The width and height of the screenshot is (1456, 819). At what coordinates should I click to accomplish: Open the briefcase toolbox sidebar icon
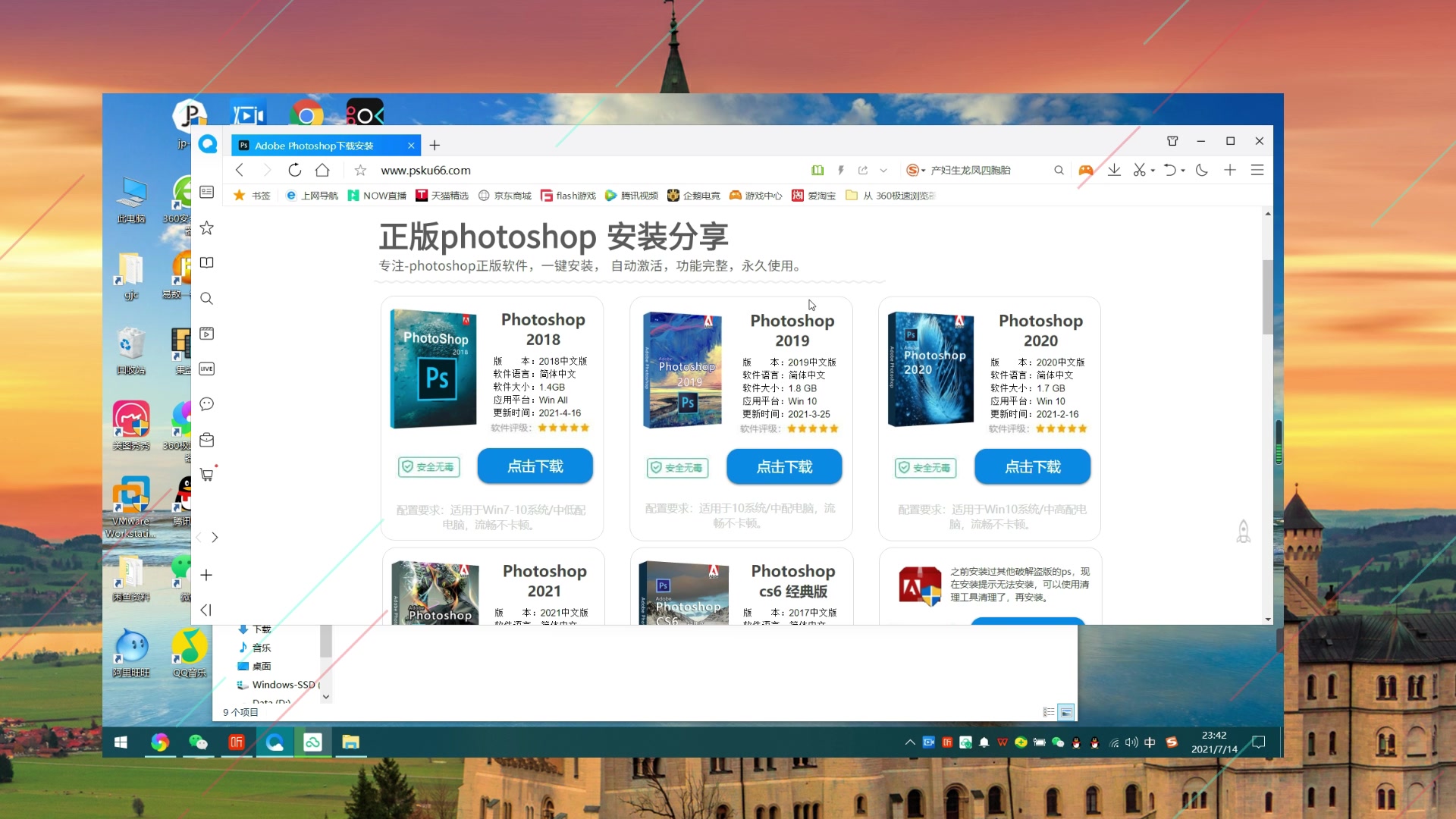(x=206, y=440)
